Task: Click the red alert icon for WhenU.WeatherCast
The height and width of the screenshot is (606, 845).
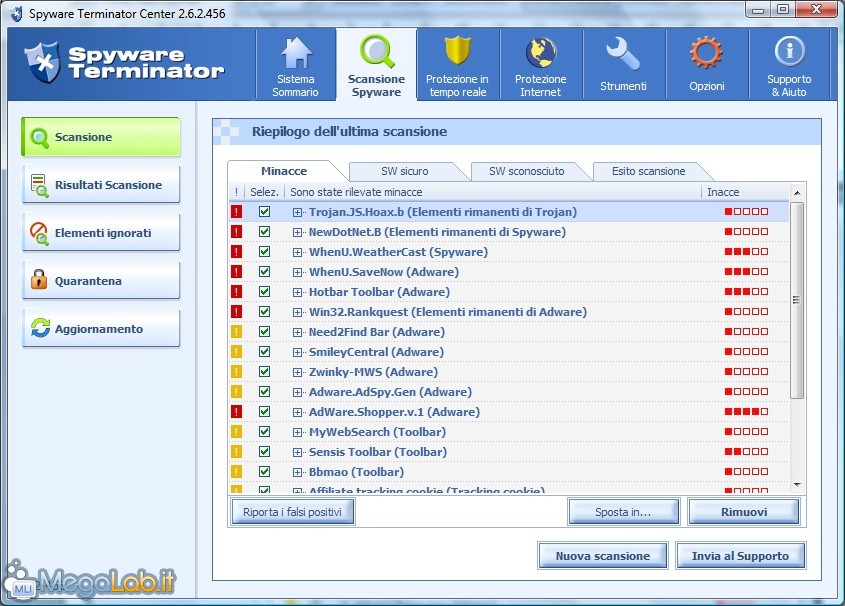Action: point(236,252)
